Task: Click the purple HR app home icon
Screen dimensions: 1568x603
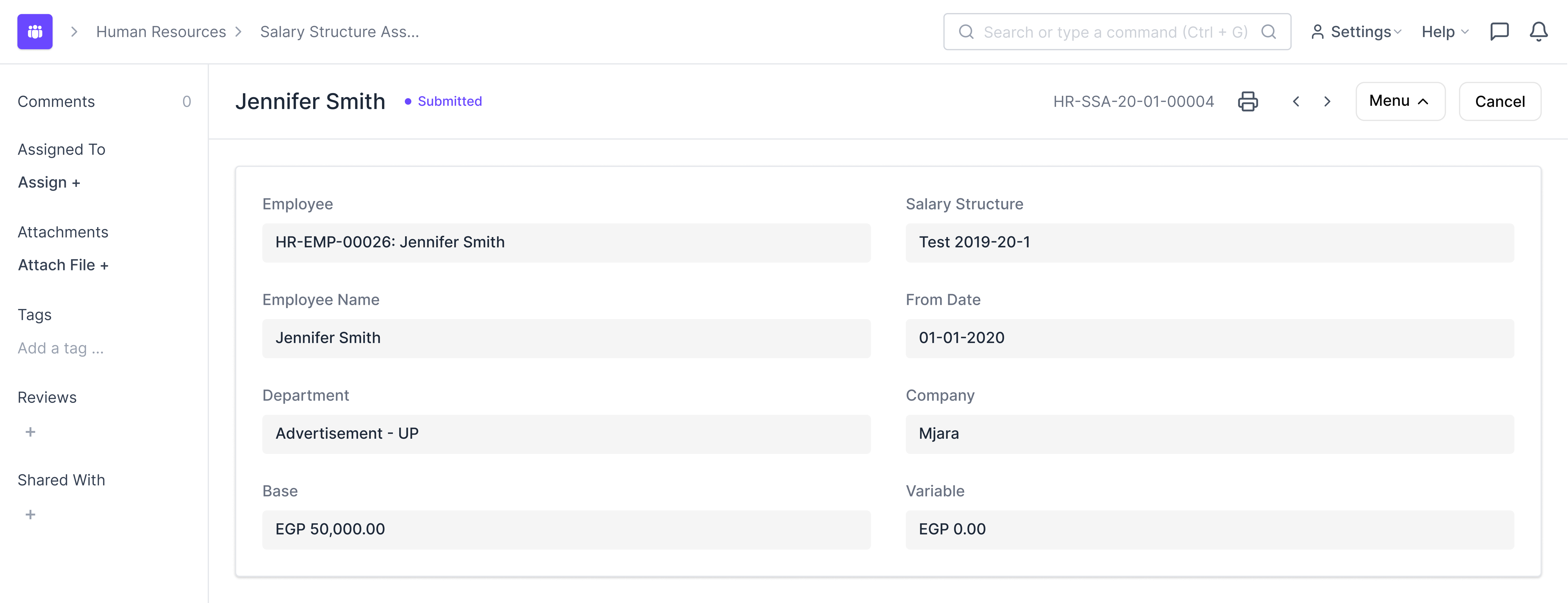Action: [35, 32]
